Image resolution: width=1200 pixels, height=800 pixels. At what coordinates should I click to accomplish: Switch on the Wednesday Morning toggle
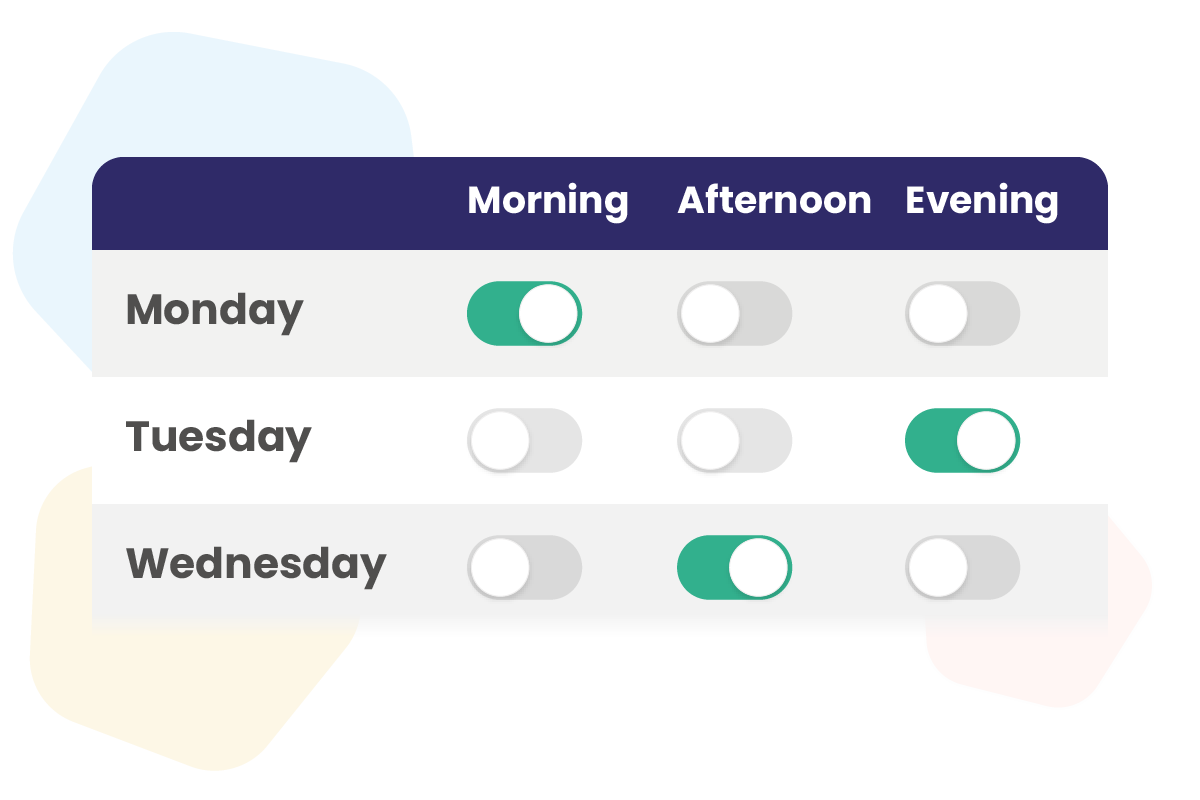coord(524,567)
